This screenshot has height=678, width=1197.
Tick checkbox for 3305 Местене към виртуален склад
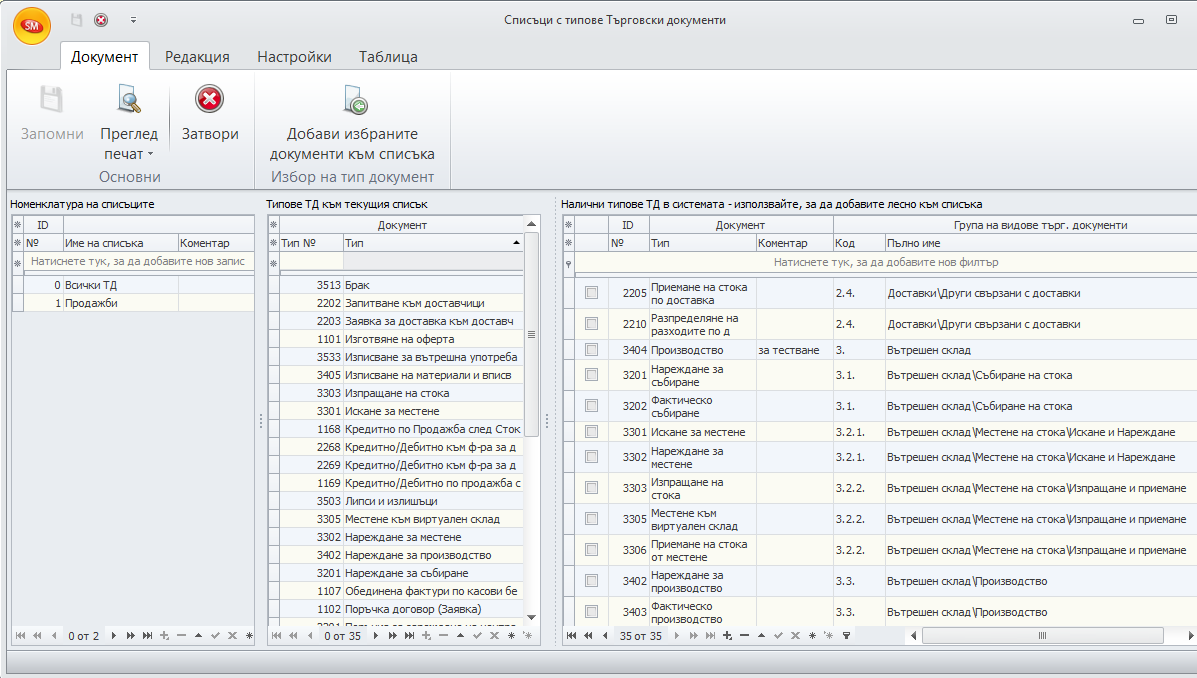click(x=592, y=519)
